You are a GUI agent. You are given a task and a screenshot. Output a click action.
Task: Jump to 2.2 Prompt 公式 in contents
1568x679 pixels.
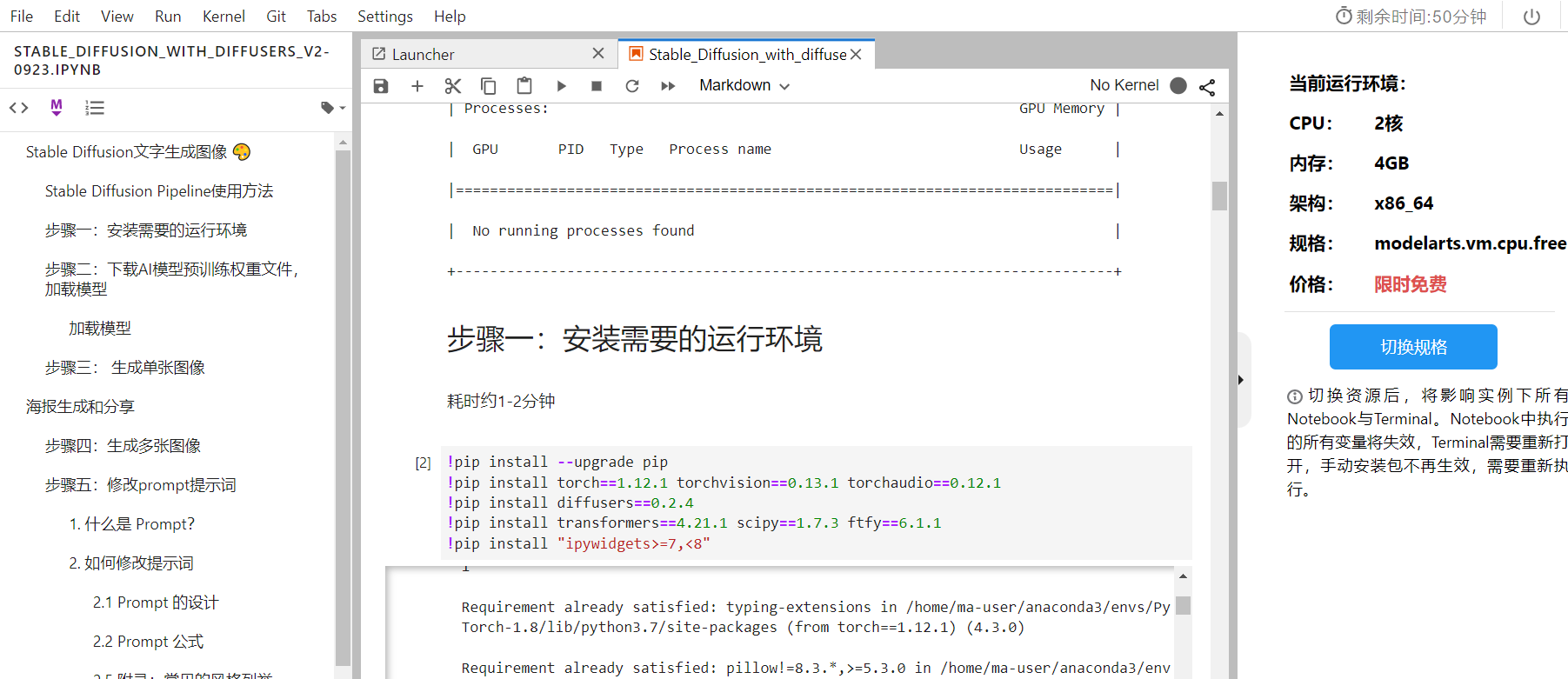pos(148,642)
